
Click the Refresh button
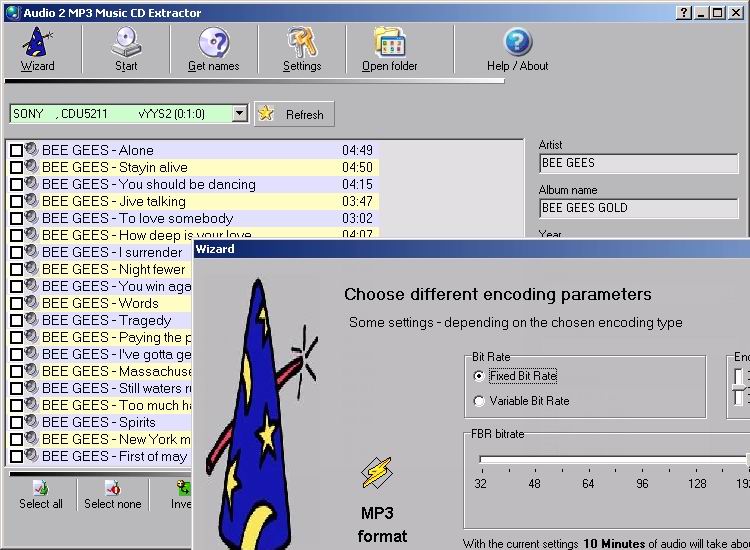coord(294,114)
